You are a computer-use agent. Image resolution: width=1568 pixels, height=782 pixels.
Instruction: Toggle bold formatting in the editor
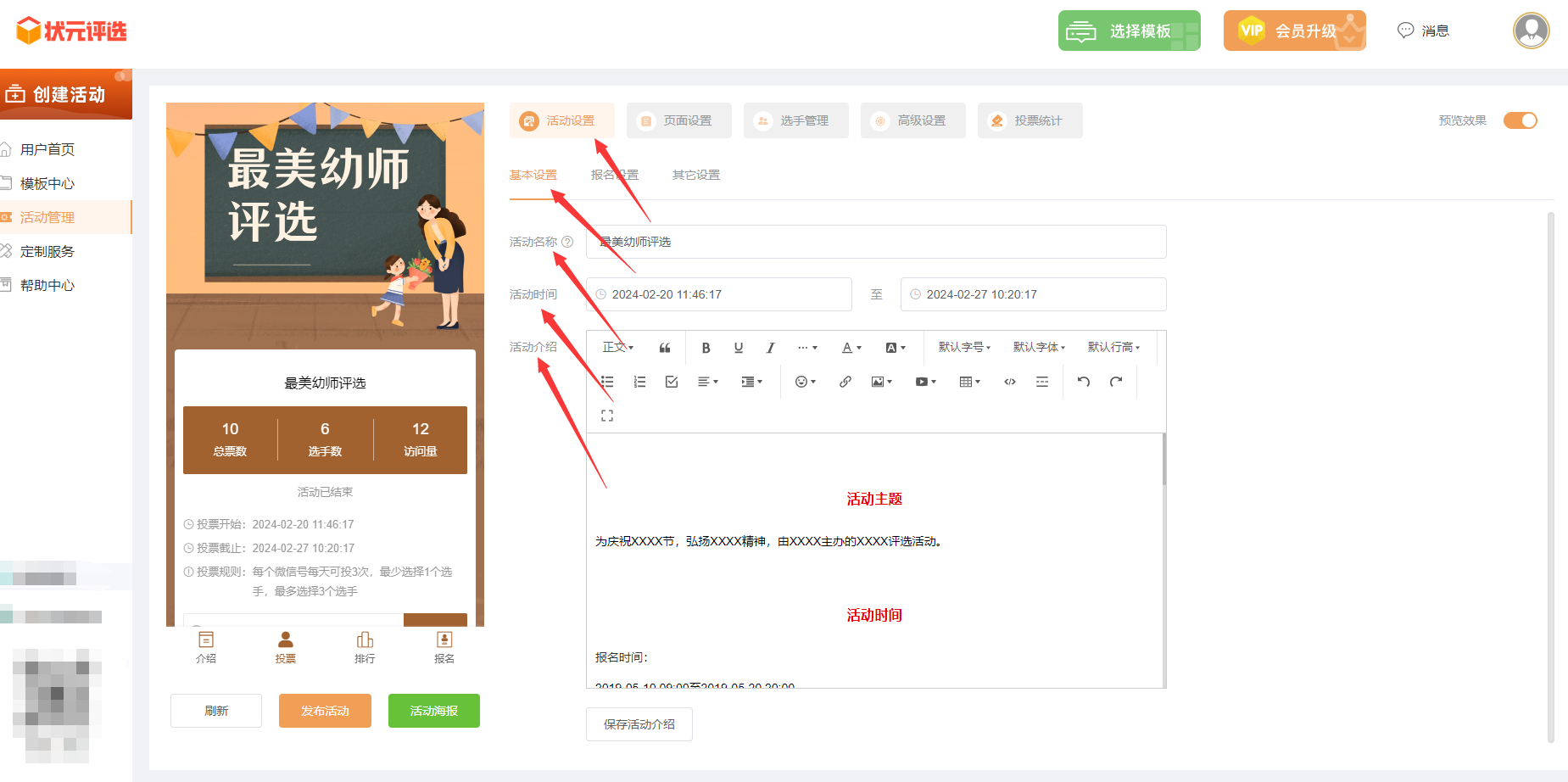706,348
